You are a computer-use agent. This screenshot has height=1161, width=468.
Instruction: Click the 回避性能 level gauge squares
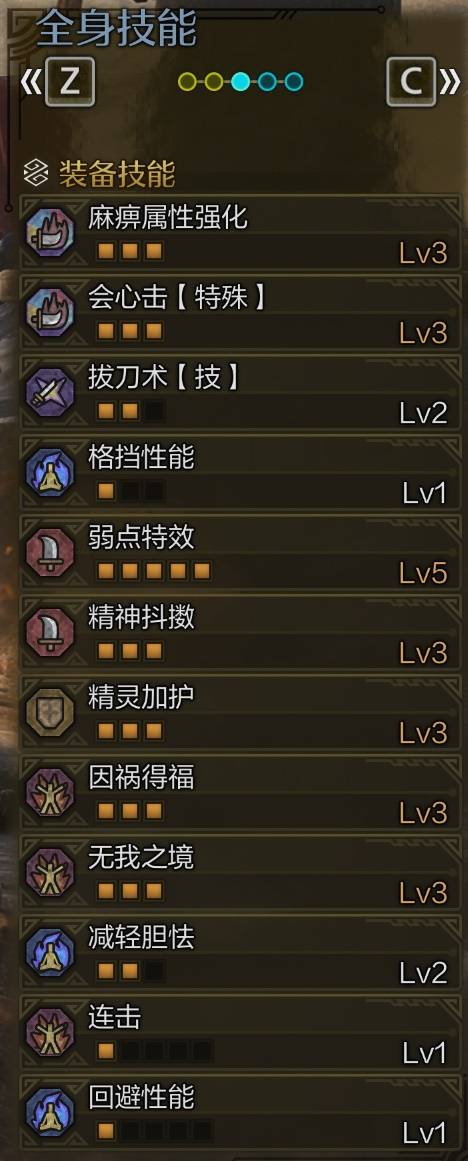[154, 1131]
